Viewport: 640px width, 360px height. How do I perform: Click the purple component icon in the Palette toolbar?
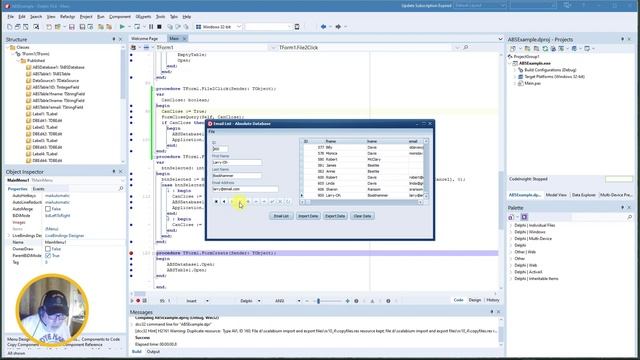524,217
